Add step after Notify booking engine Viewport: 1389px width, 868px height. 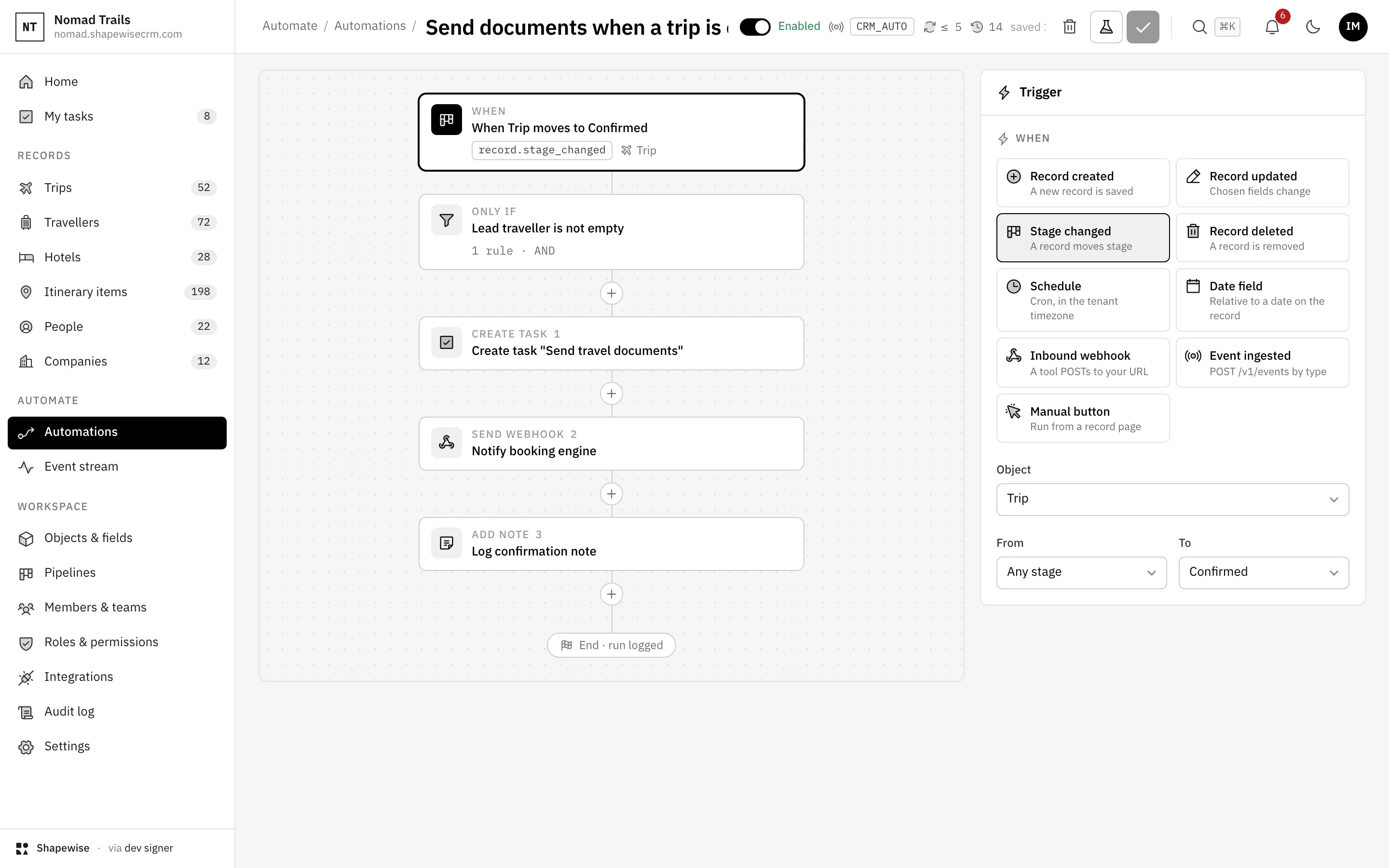point(611,494)
